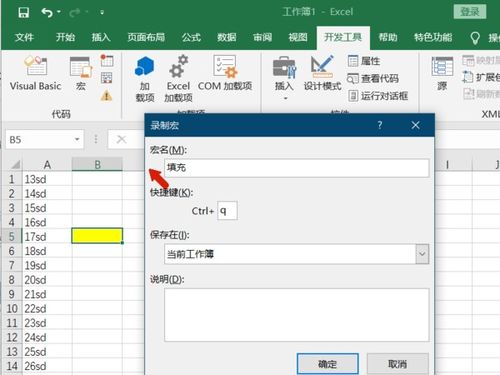Toggle Use Relative References icon
Image resolution: width=500 pixels, height=375 pixels.
107,78
